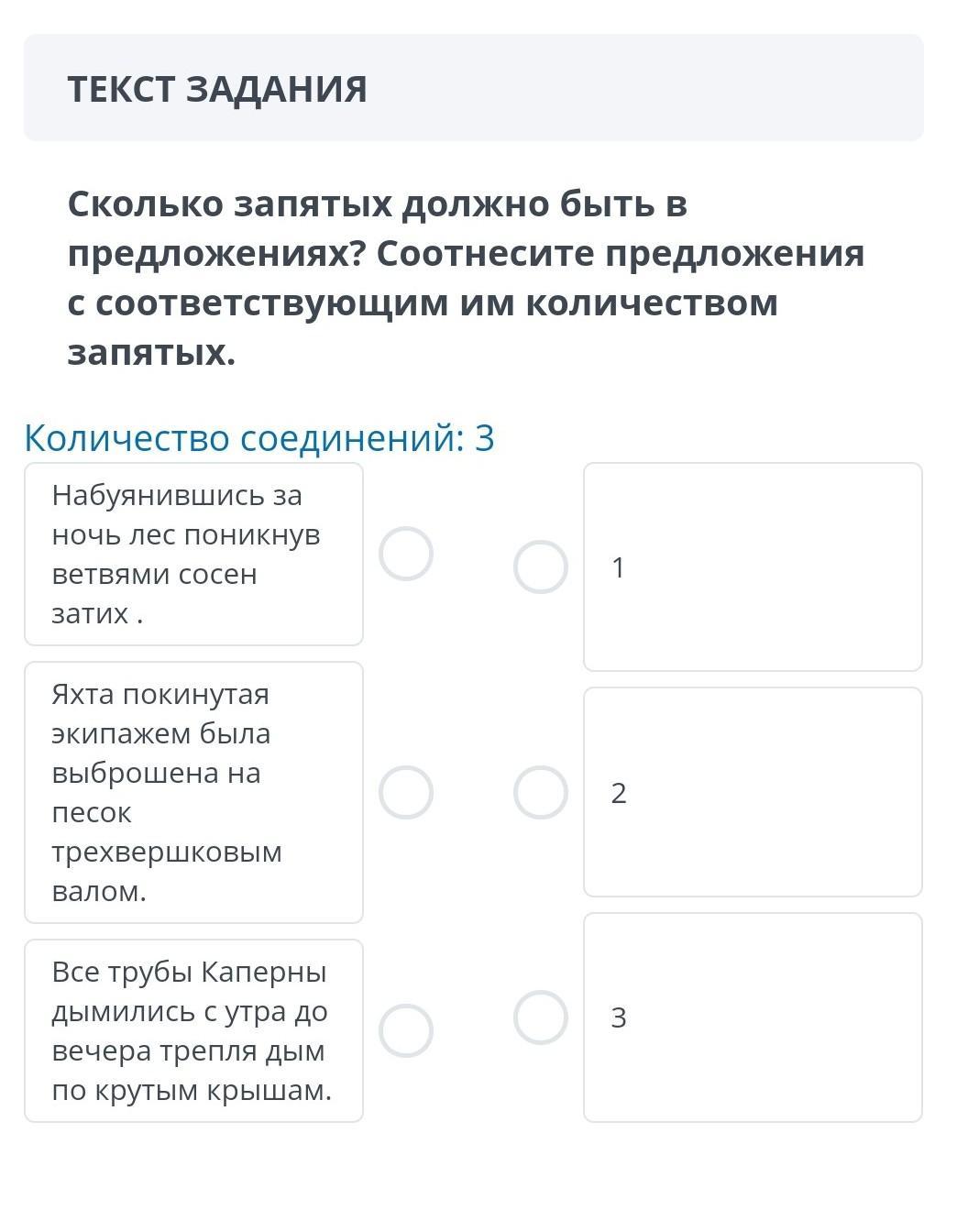
Task: Click the 'Набуянившись за ночь лес' sentence card
Action: tap(193, 554)
